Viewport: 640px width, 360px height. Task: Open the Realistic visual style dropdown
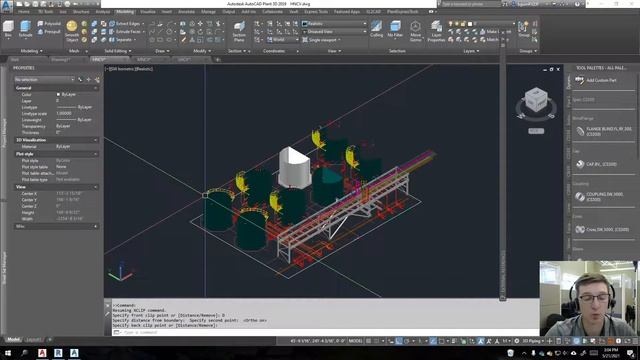pos(334,24)
